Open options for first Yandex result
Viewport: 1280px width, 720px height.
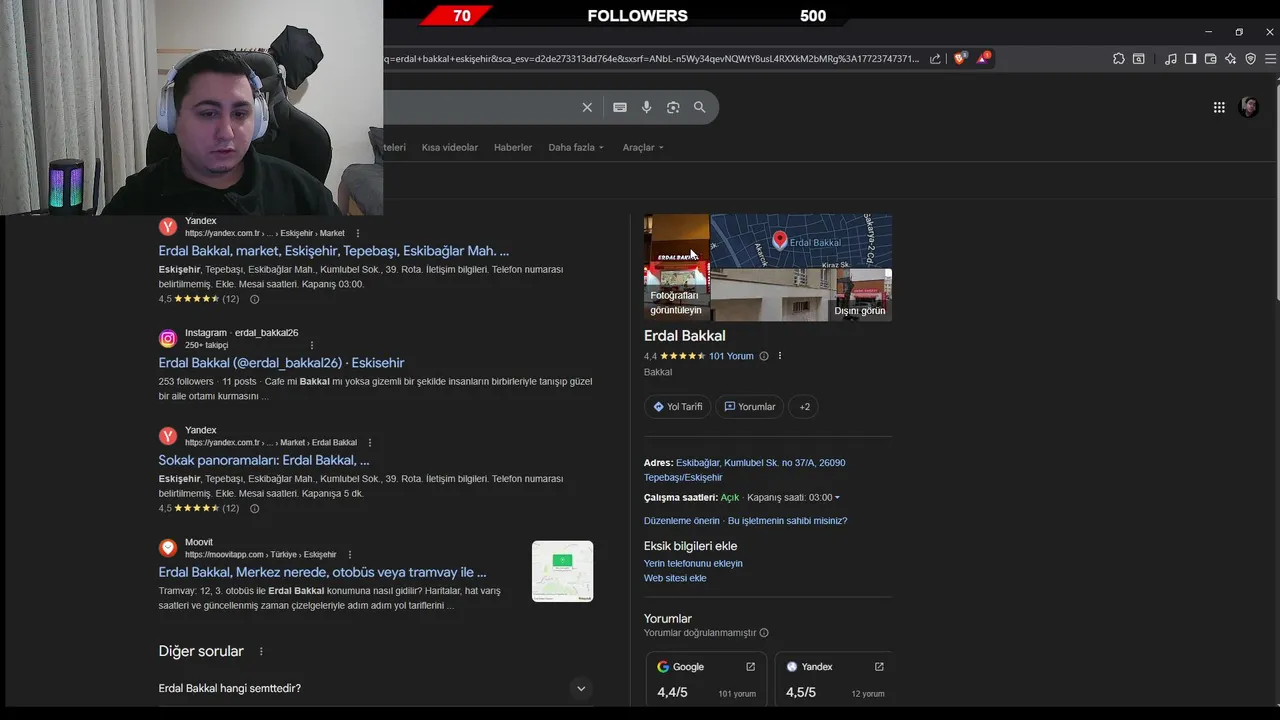coord(357,233)
